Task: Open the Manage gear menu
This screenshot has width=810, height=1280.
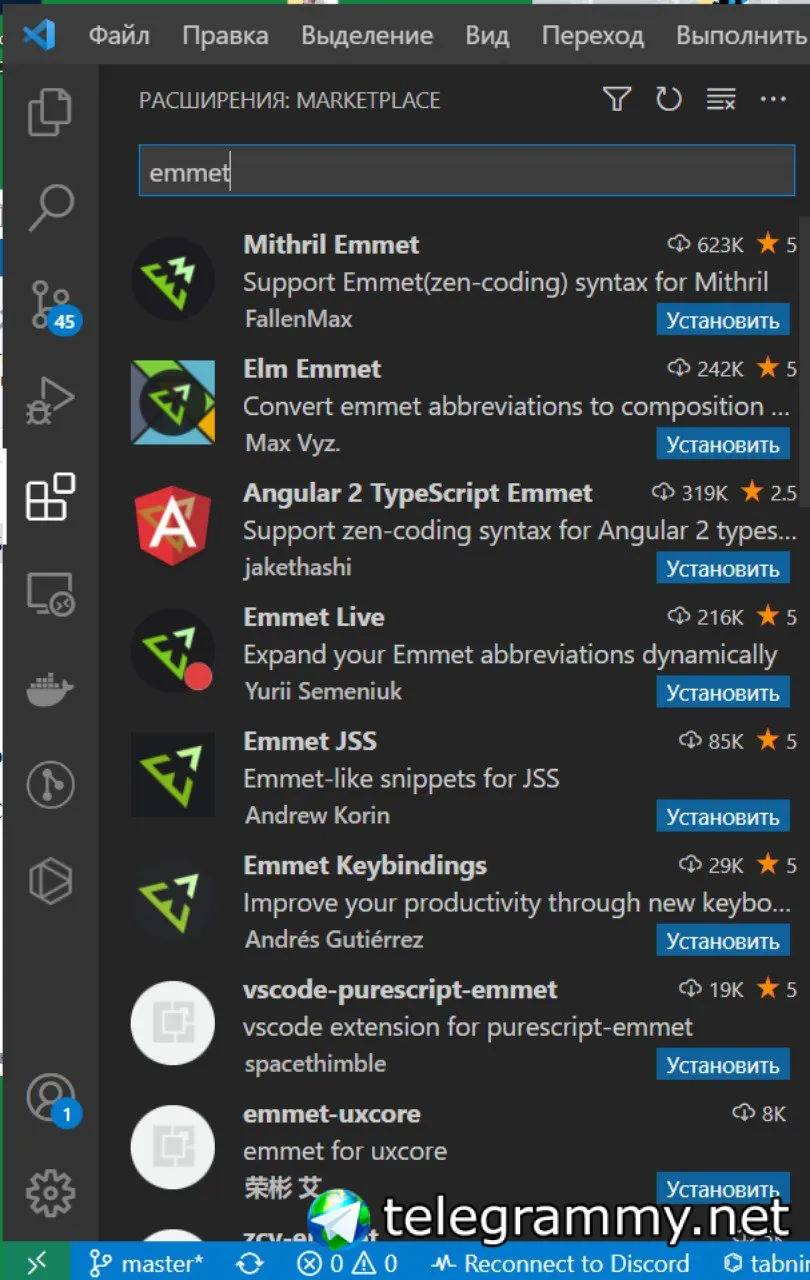Action: click(x=50, y=1192)
